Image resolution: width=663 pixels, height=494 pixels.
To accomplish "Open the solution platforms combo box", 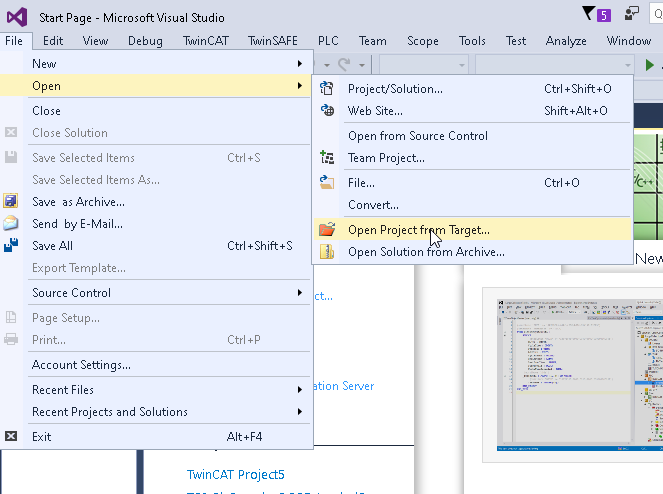I will coord(554,65).
